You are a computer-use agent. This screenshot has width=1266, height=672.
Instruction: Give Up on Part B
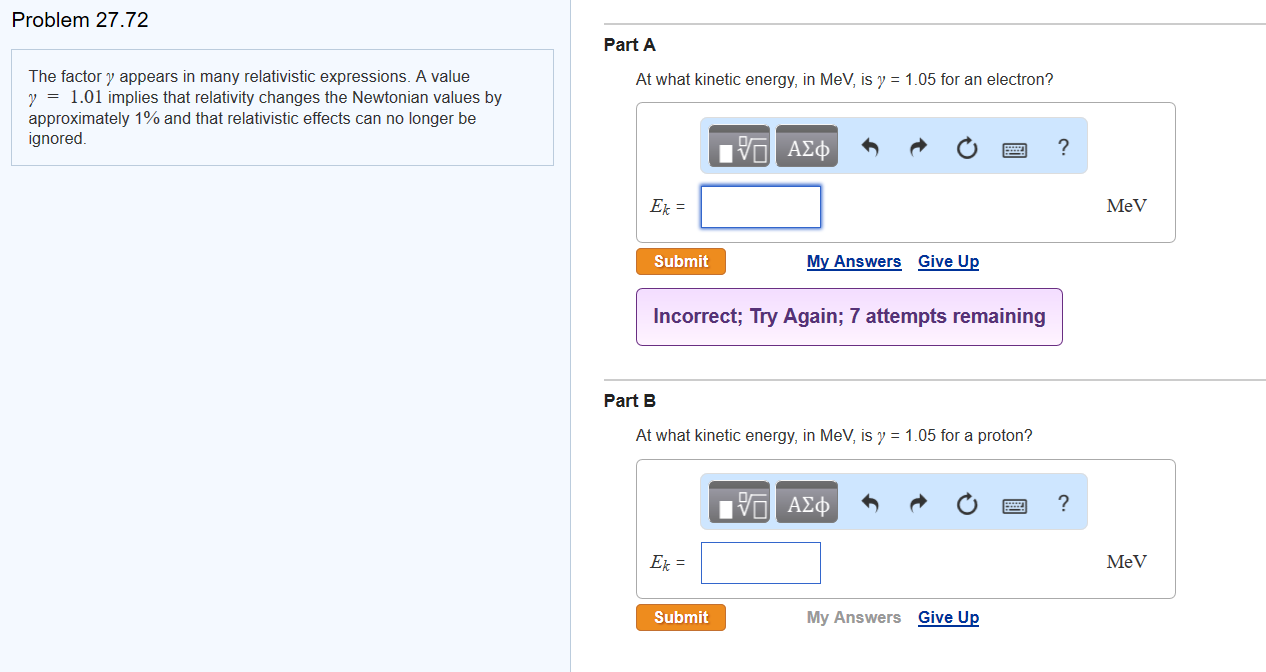point(947,617)
